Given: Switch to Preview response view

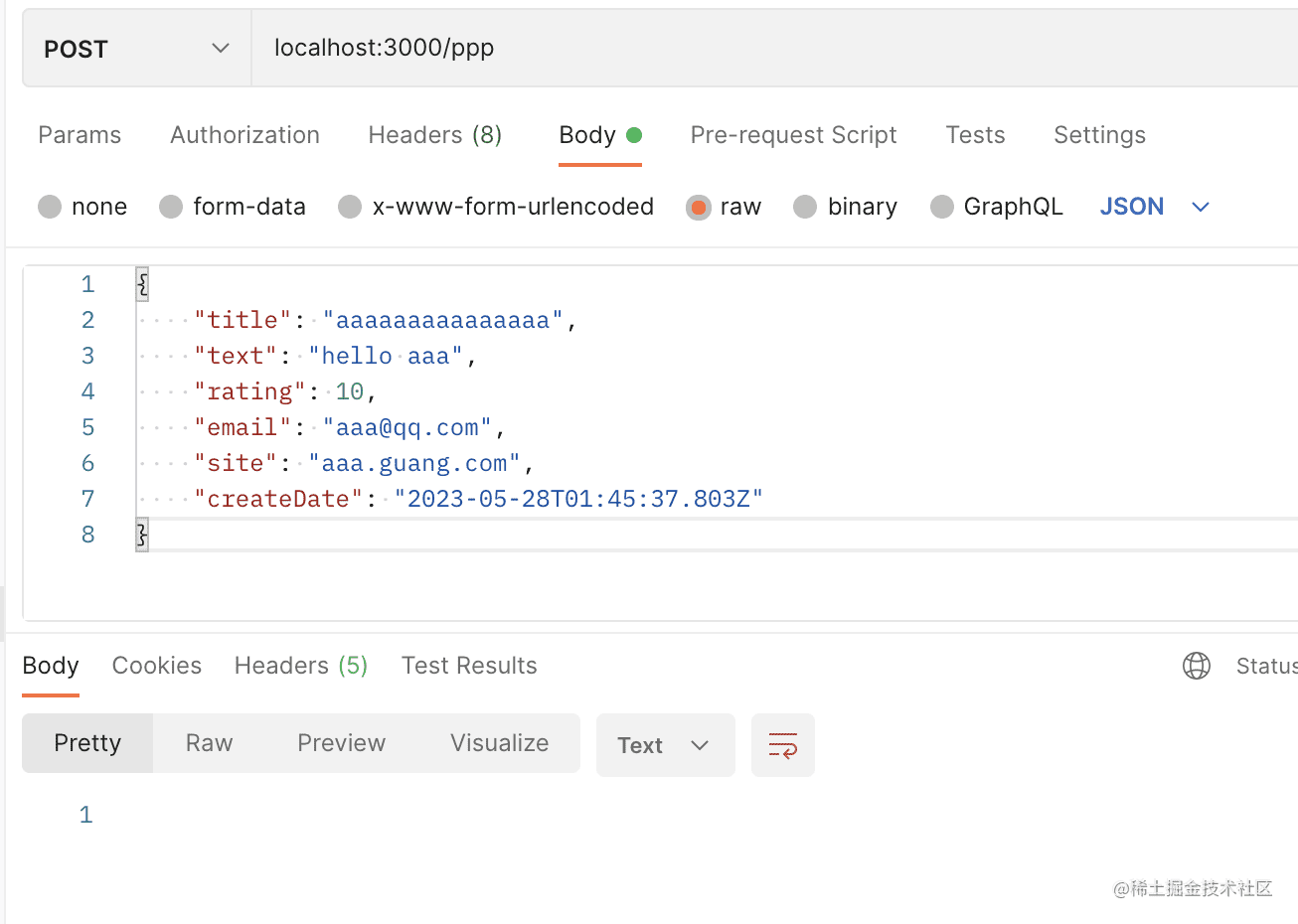Looking at the screenshot, I should (341, 743).
